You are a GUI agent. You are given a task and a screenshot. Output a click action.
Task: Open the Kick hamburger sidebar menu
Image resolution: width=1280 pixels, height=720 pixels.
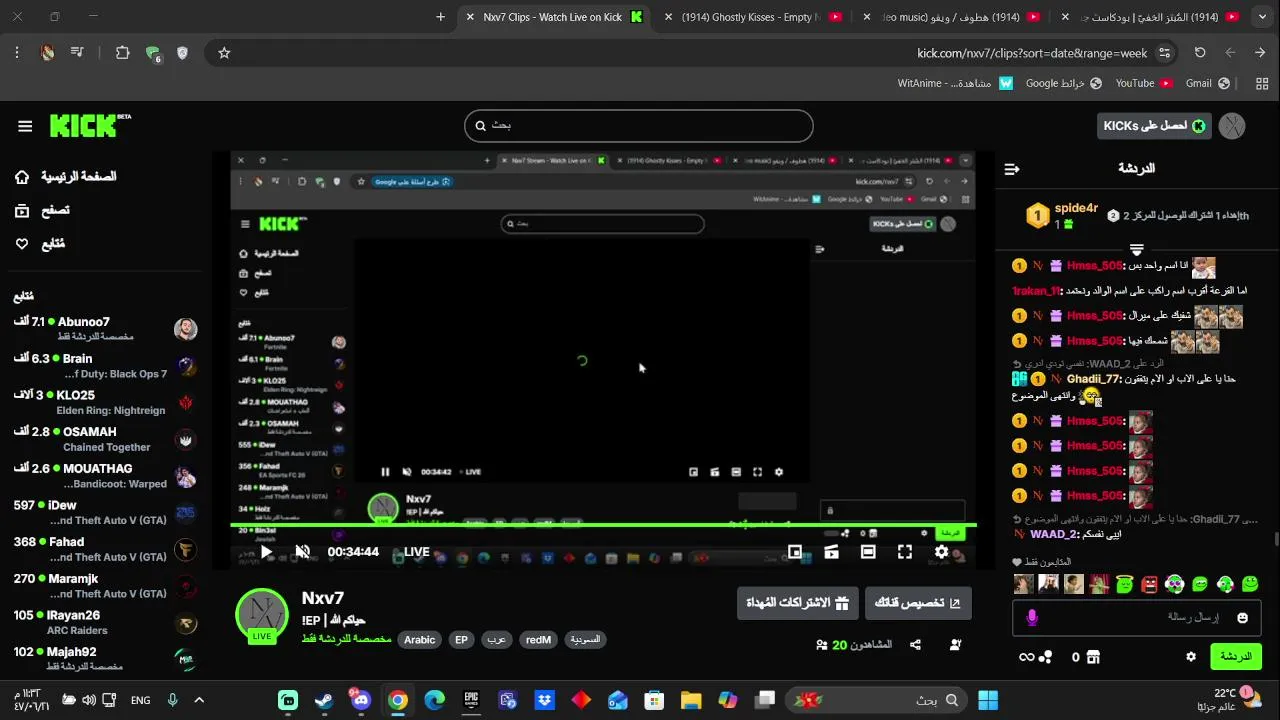[x=25, y=126]
